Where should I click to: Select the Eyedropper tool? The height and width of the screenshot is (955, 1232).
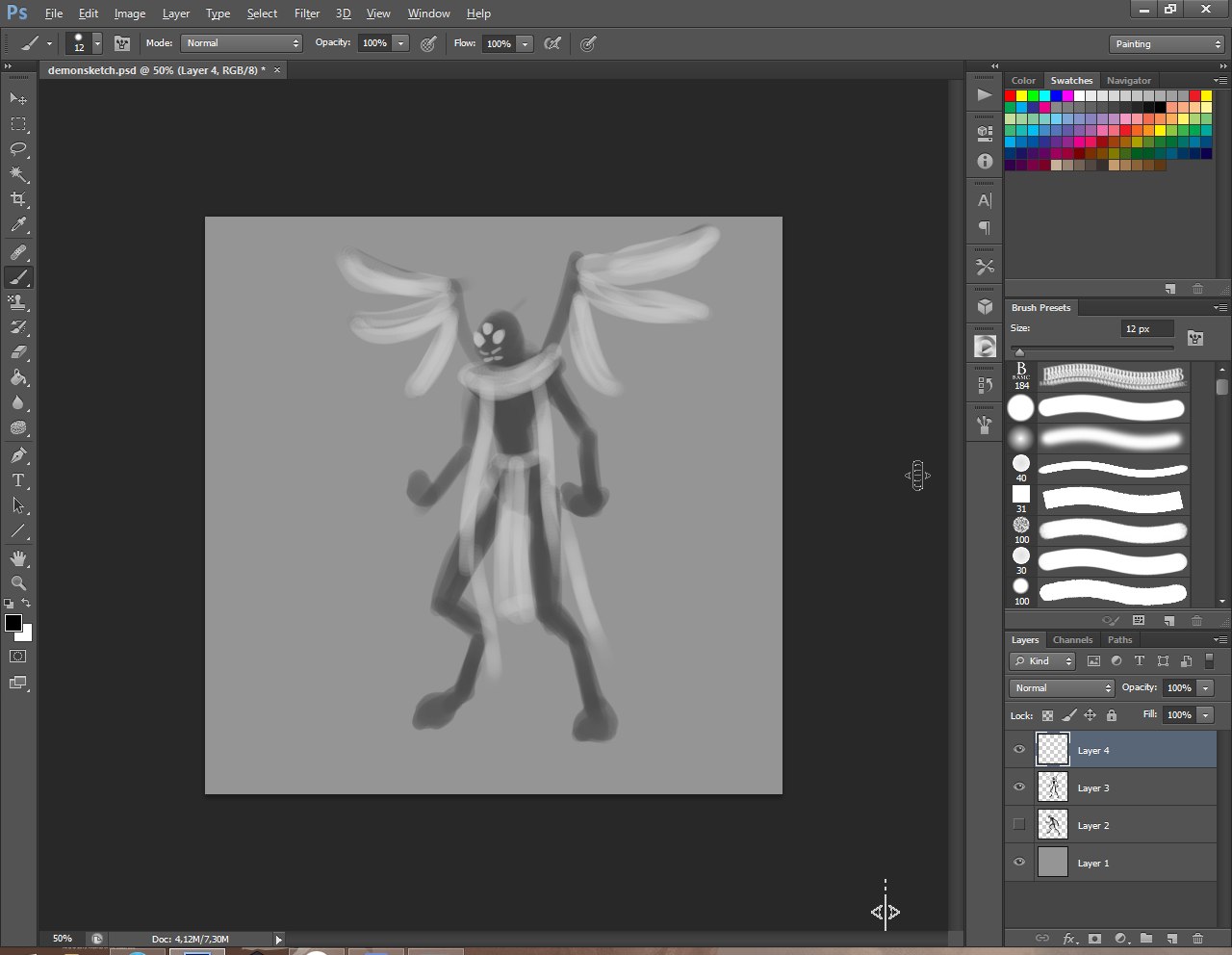tap(18, 225)
